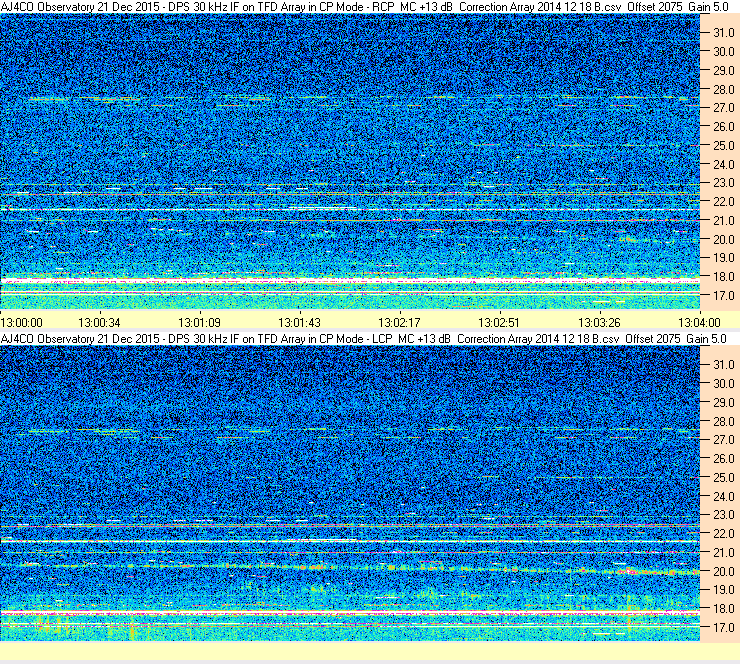The image size is (740, 664).
Task: Click the 24.0 tick label in RCP panel
Action: pos(723,164)
